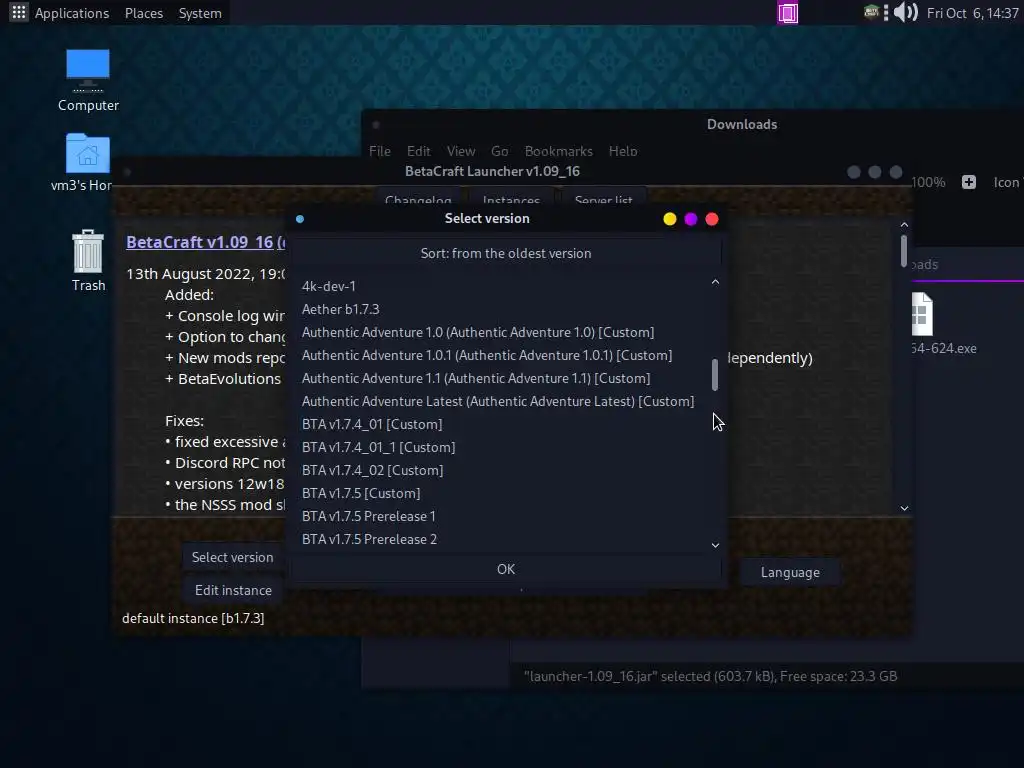Open the File menu in Downloads window
The height and width of the screenshot is (768, 1024).
pyautogui.click(x=379, y=151)
